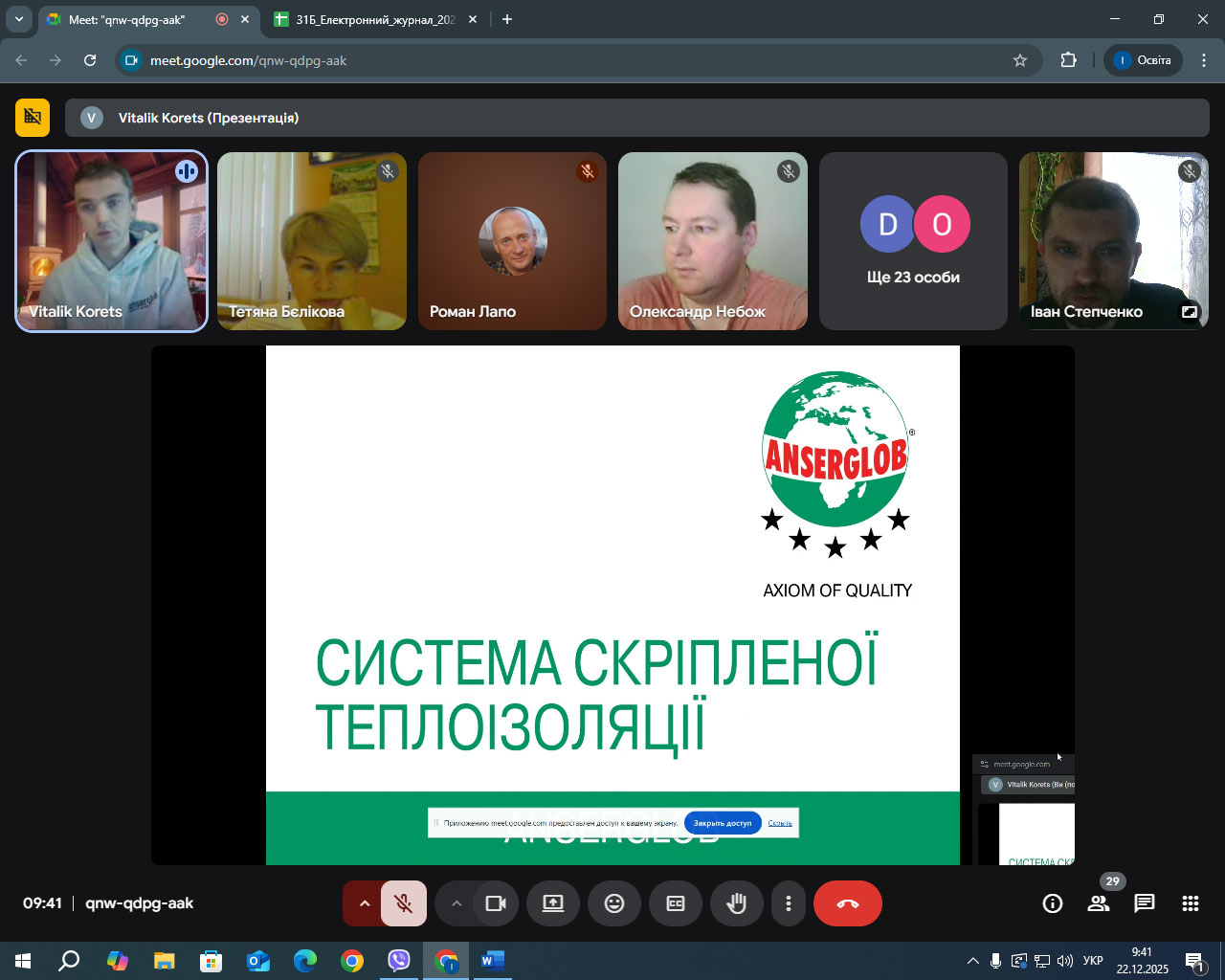Open the participants list showing 29 people

coord(1099,903)
